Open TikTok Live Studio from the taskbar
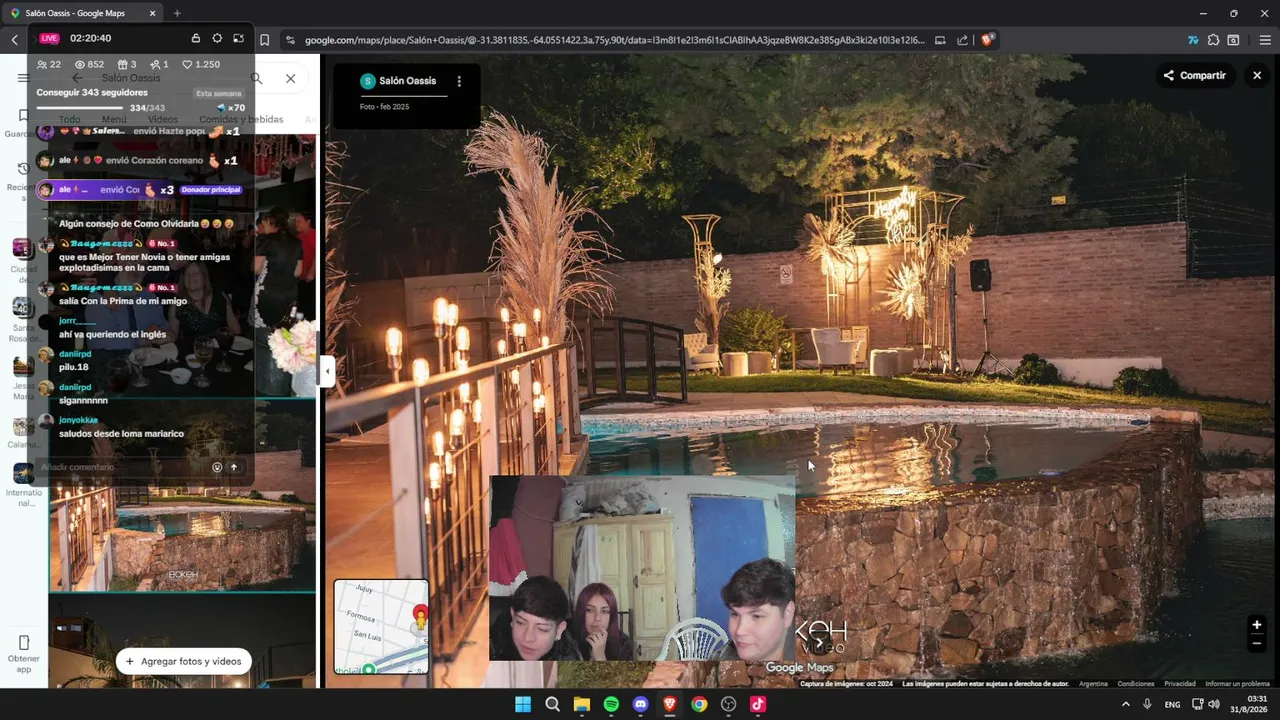The height and width of the screenshot is (720, 1280). click(x=758, y=704)
